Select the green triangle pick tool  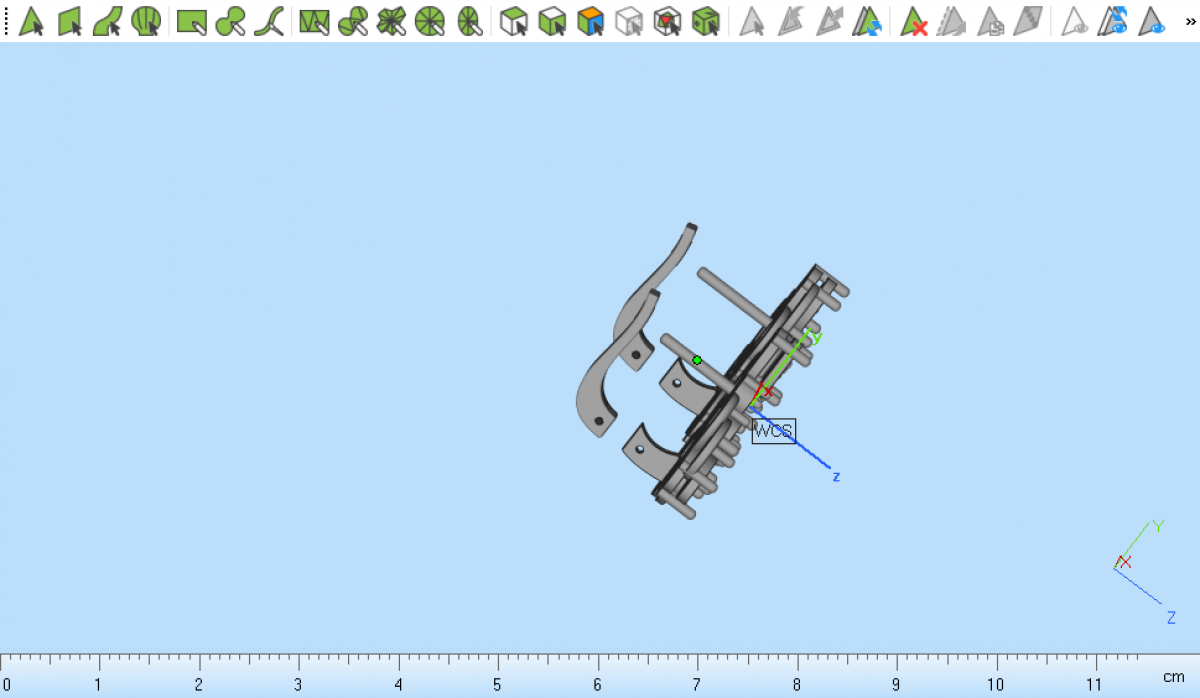coord(31,21)
